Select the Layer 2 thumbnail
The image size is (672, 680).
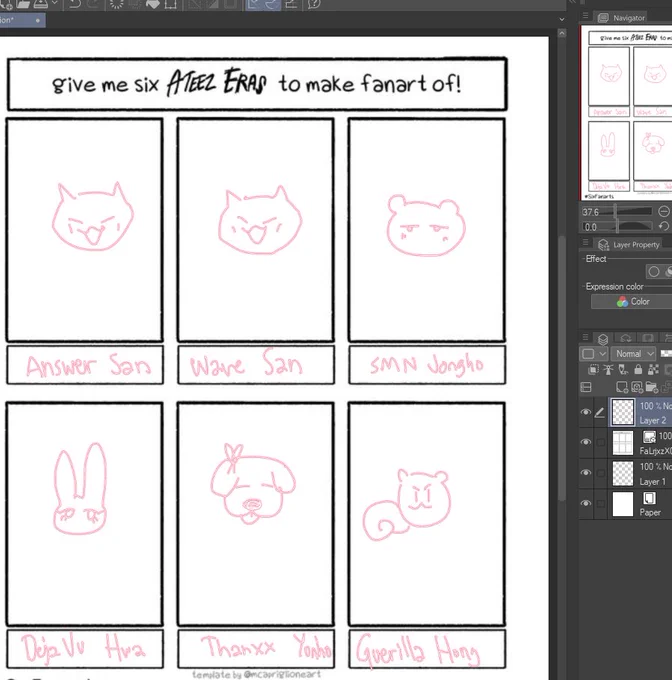(623, 412)
